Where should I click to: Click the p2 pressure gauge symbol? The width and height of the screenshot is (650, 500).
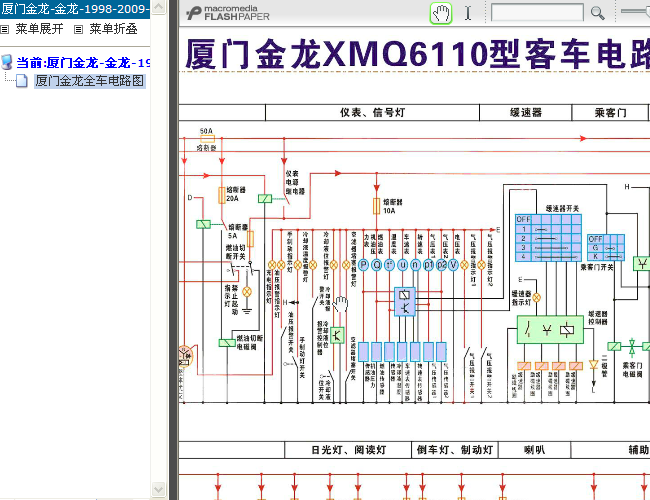pos(441,265)
